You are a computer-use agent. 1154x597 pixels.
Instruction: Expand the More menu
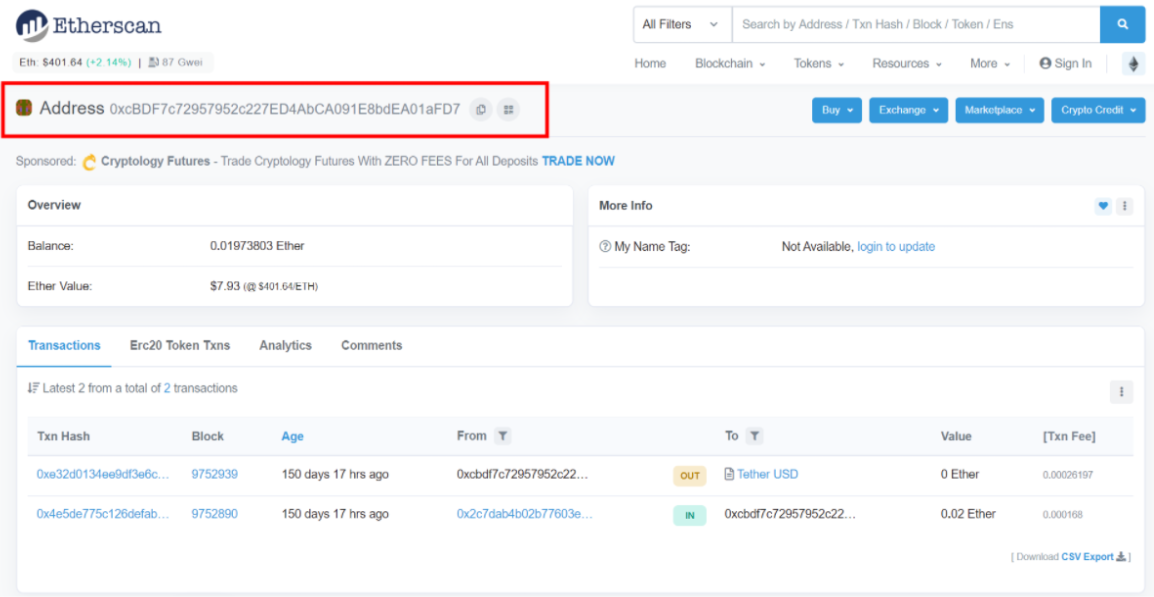990,64
